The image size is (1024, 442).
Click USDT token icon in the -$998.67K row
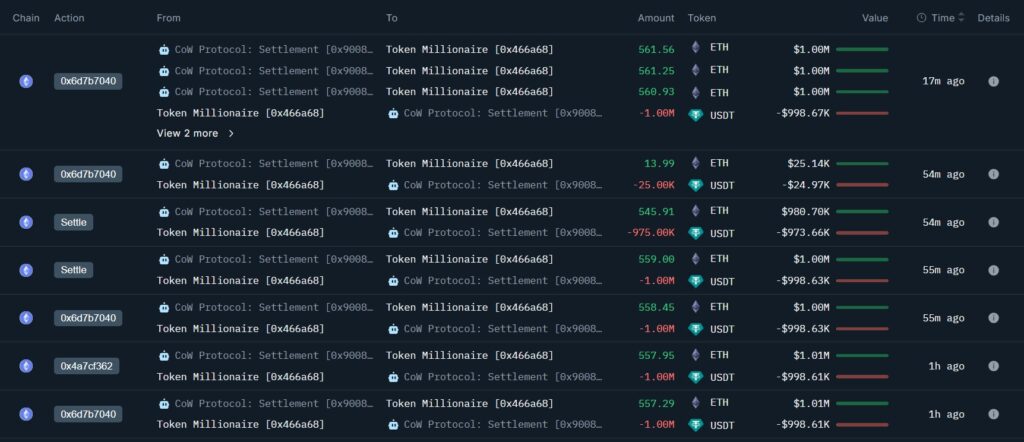tap(696, 116)
